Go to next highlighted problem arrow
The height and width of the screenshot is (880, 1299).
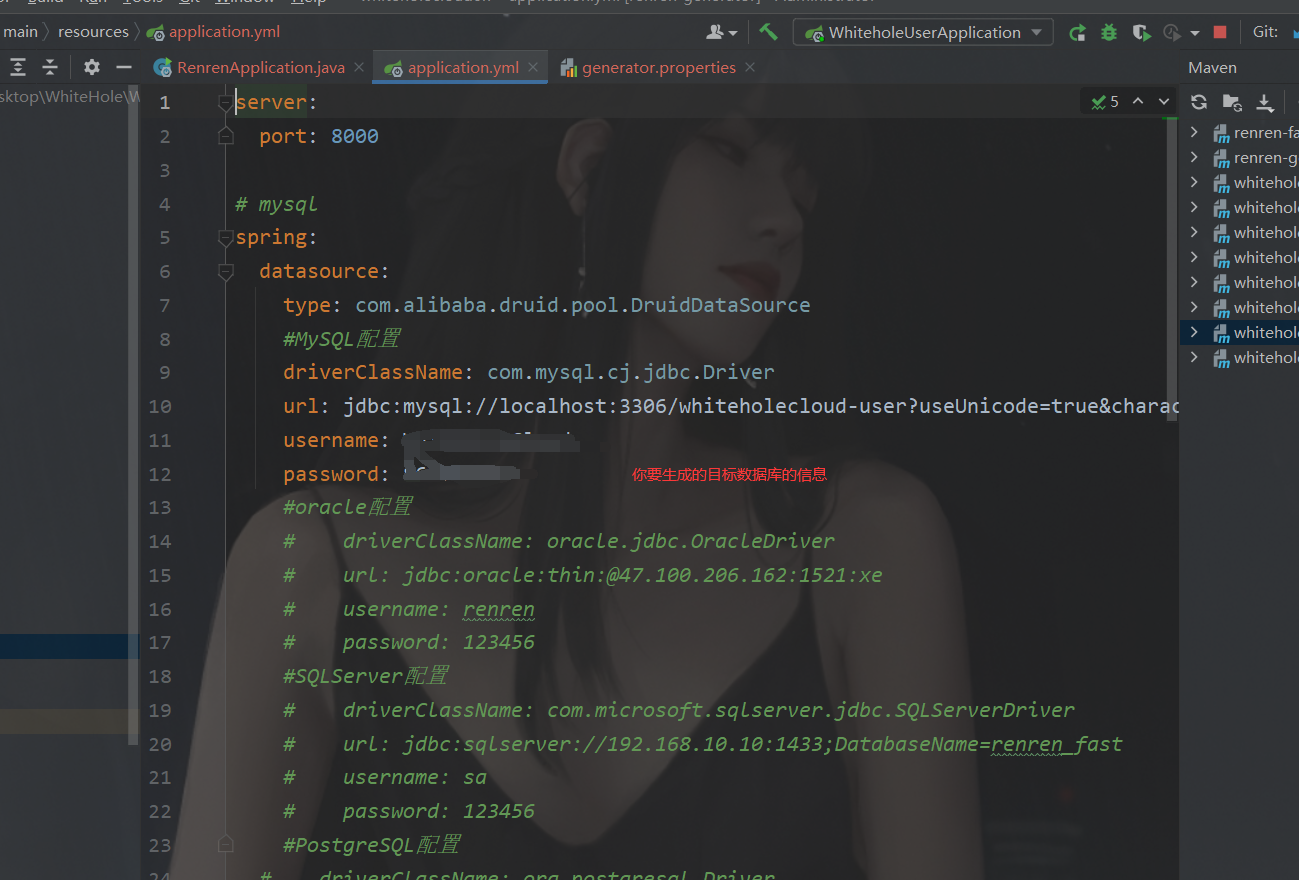(1163, 101)
